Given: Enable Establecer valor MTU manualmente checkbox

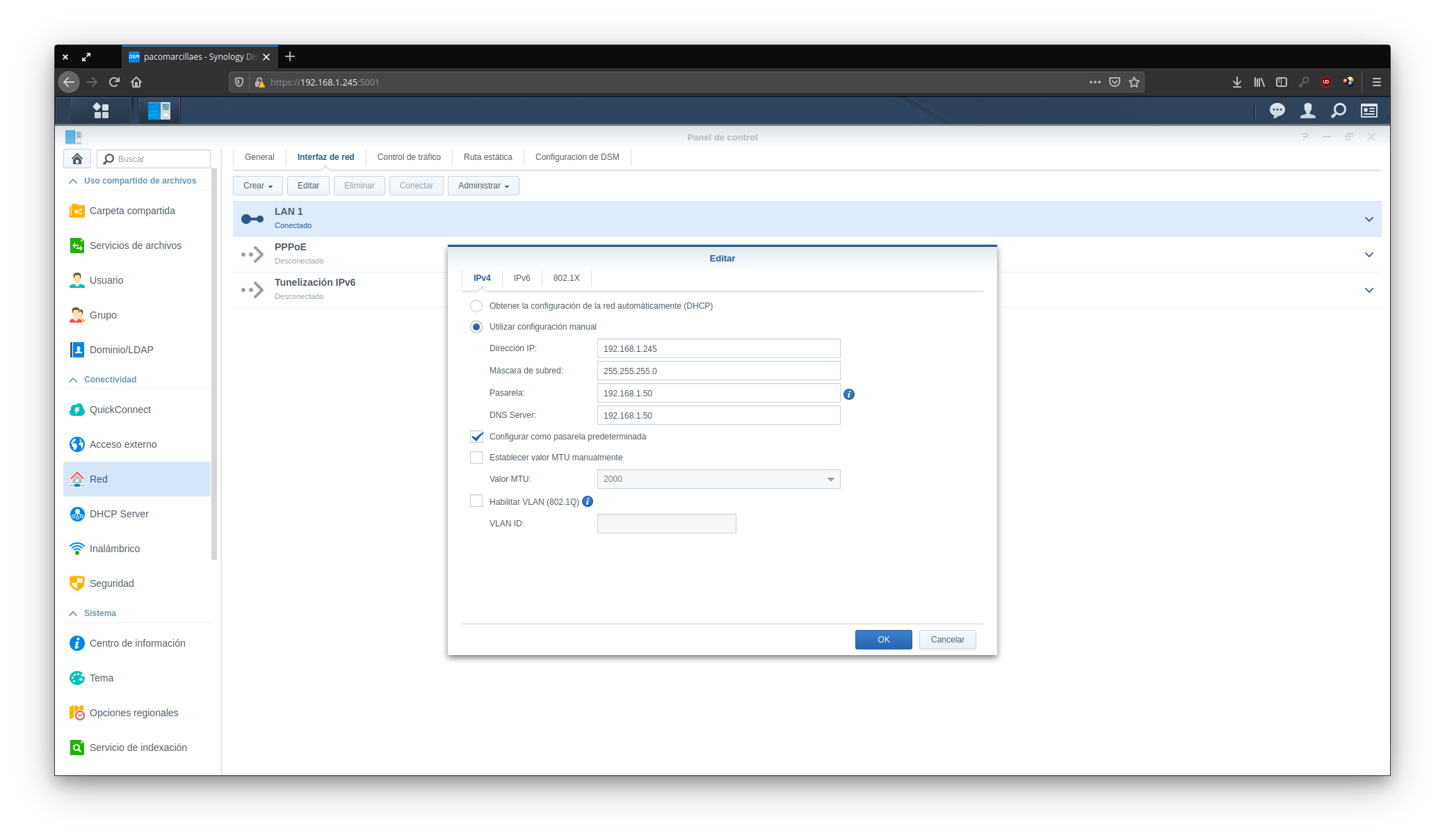Looking at the screenshot, I should [476, 458].
